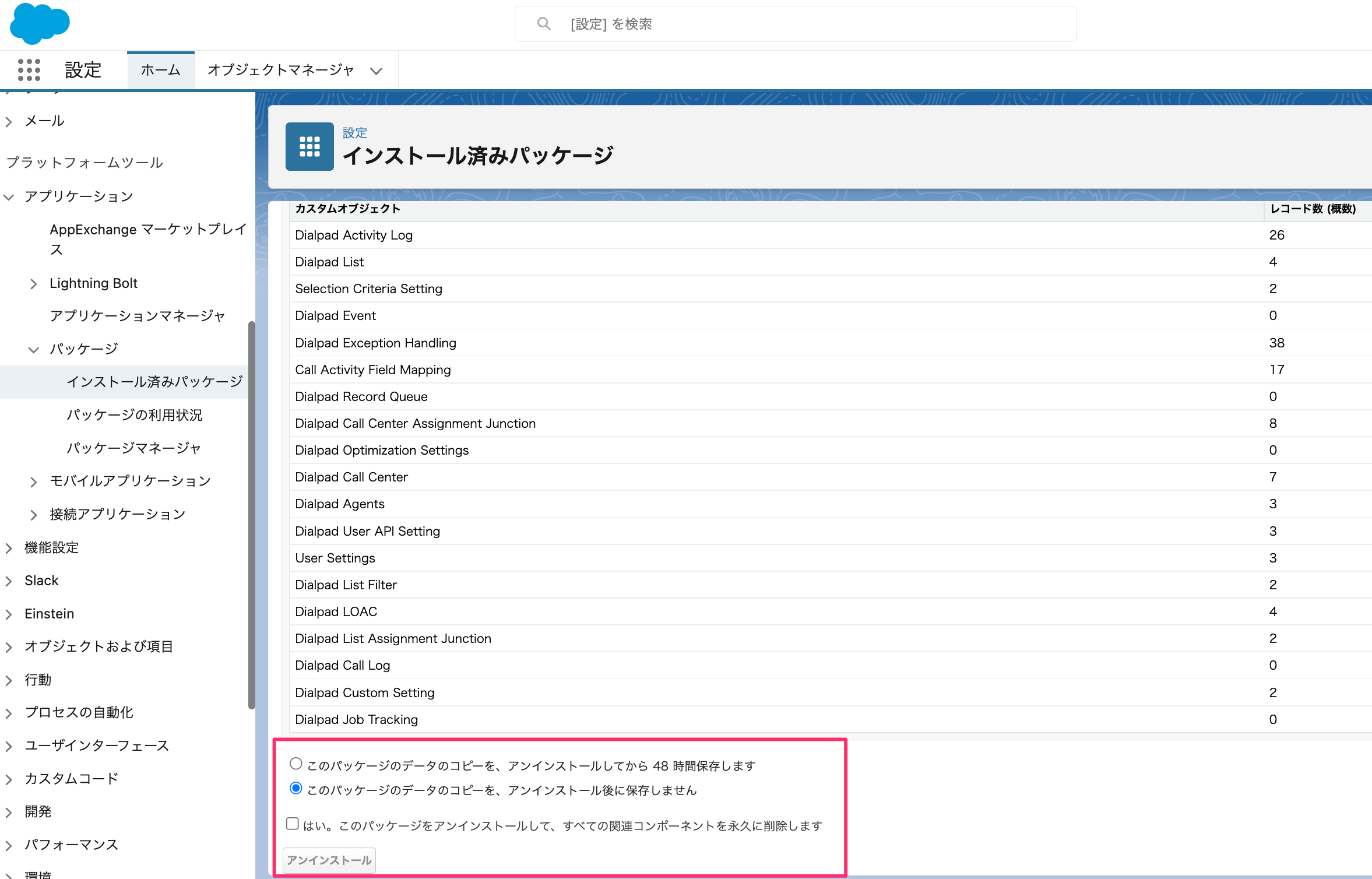1372x879 pixels.
Task: Click the Dialpad Job Tracking row
Action: (830, 719)
